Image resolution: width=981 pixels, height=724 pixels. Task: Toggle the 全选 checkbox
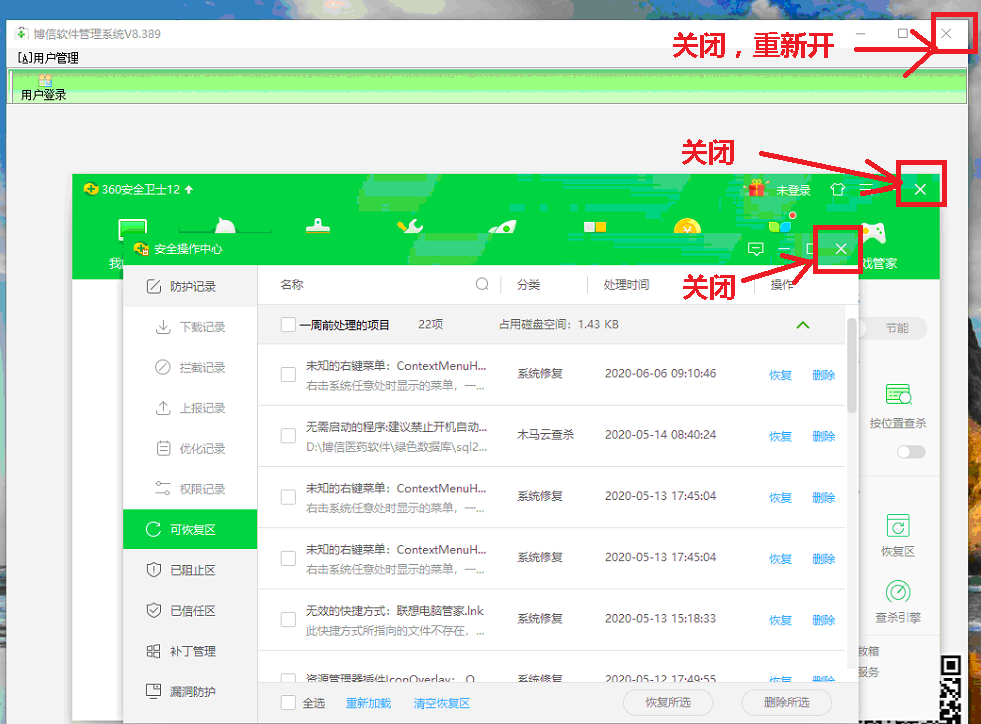tap(288, 703)
